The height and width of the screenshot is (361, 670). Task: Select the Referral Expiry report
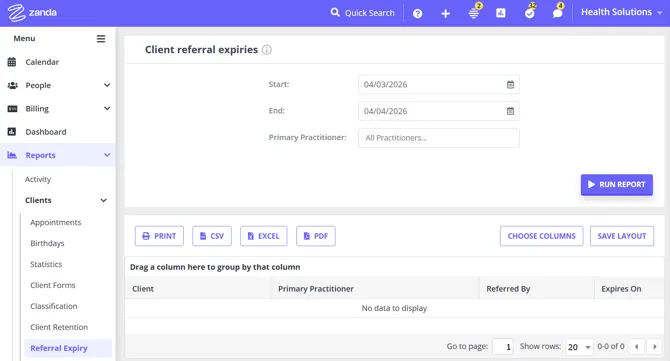(68, 348)
